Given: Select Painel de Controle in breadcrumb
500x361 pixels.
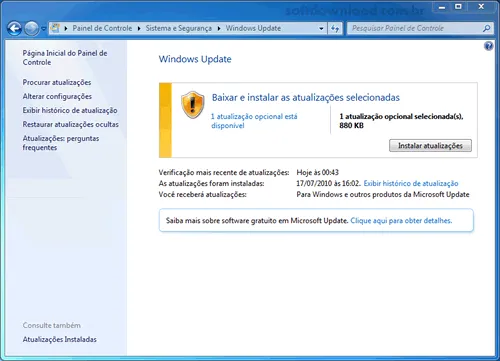Looking at the screenshot, I should tap(102, 28).
